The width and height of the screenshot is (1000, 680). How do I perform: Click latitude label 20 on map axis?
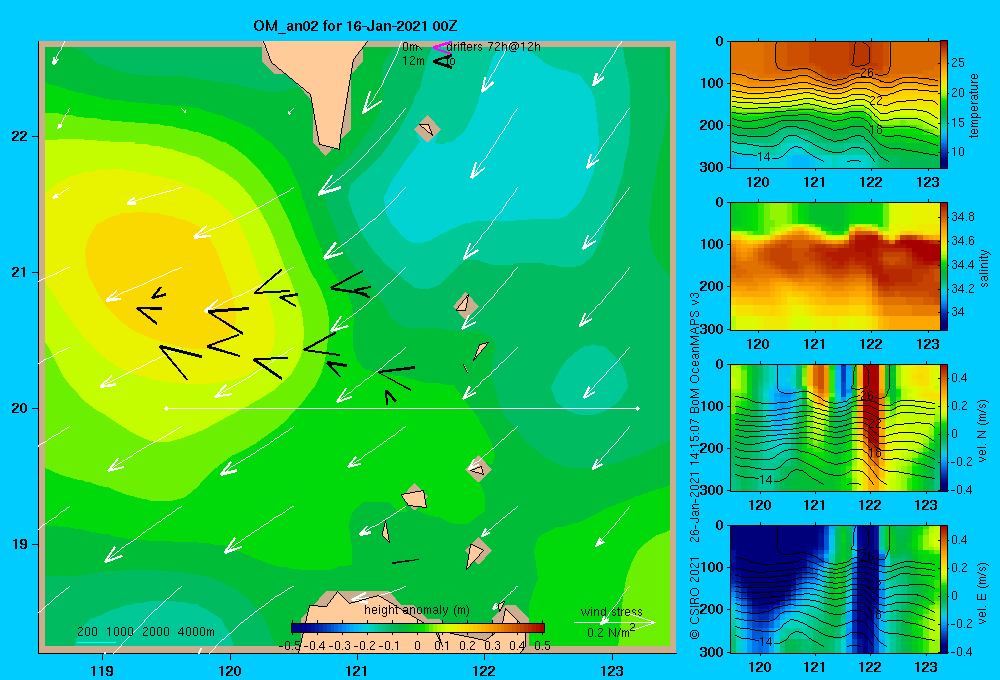tap(20, 408)
